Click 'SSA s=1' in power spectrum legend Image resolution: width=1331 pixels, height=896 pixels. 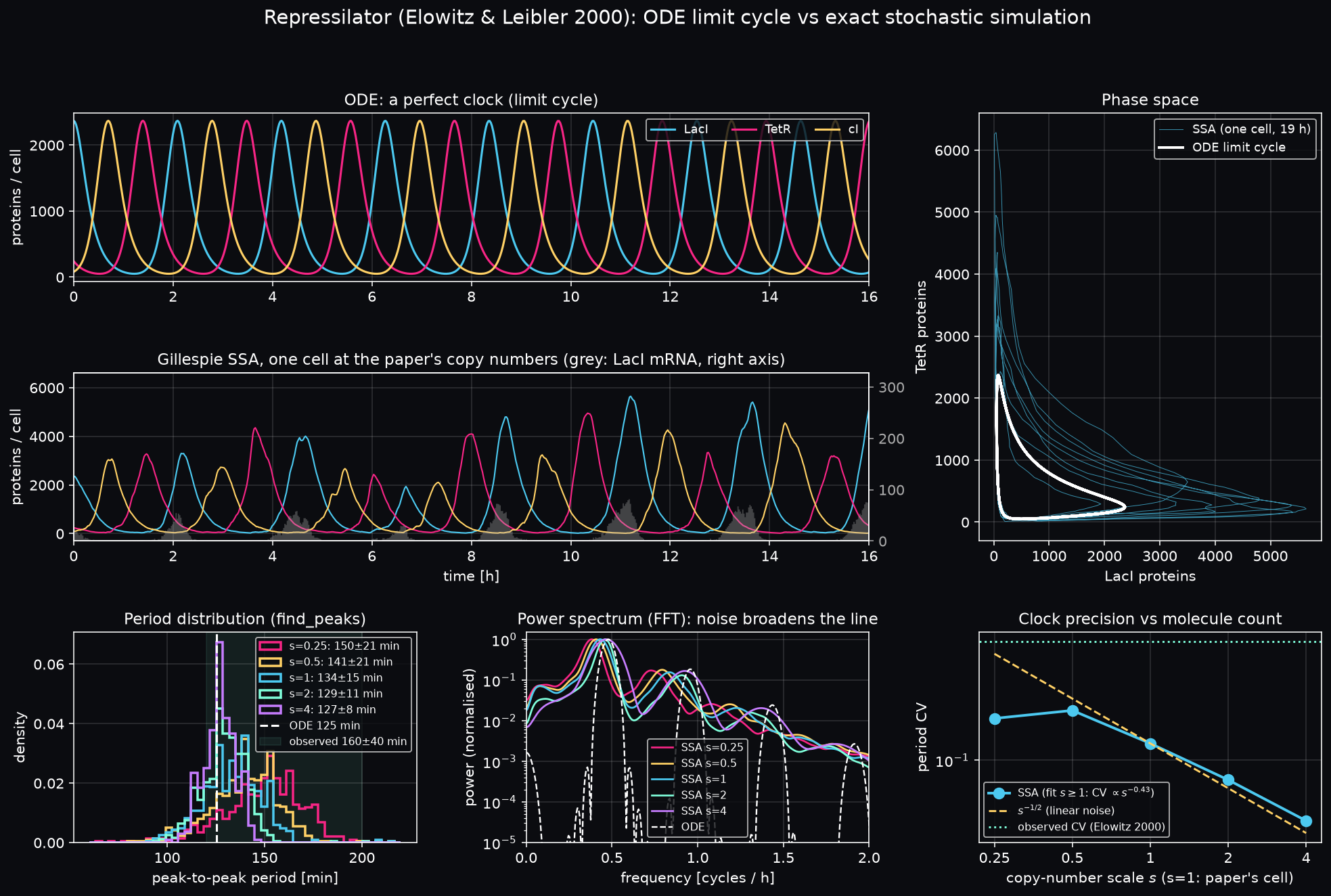point(689,779)
